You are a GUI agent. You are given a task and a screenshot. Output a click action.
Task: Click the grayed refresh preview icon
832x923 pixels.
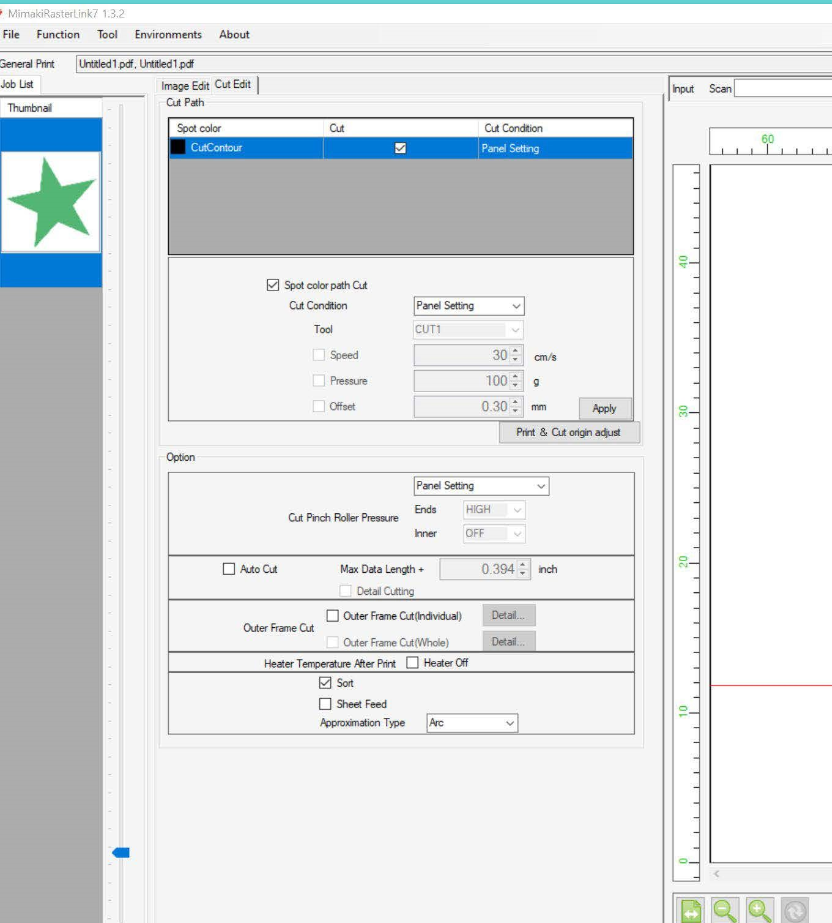click(794, 911)
